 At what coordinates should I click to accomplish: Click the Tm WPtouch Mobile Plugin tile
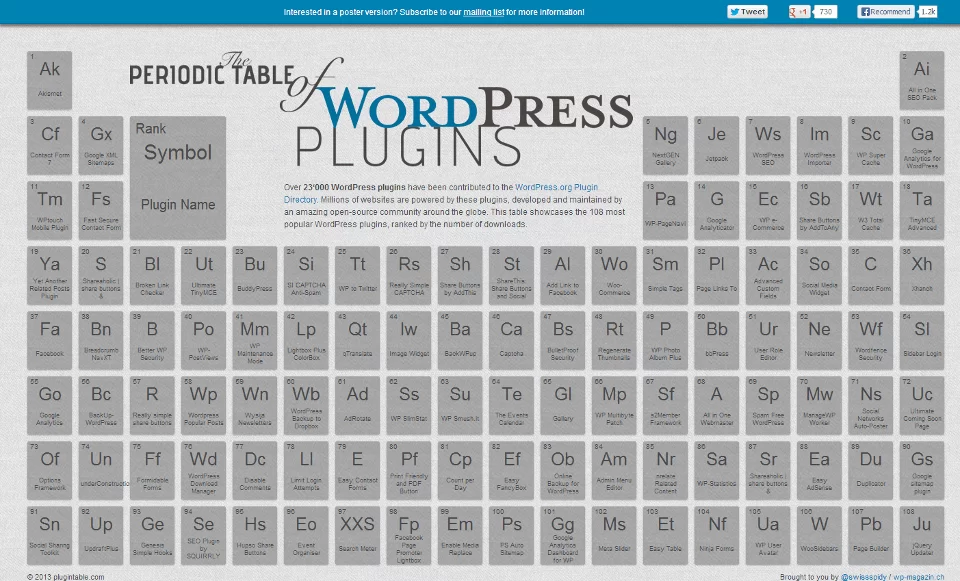(50, 210)
